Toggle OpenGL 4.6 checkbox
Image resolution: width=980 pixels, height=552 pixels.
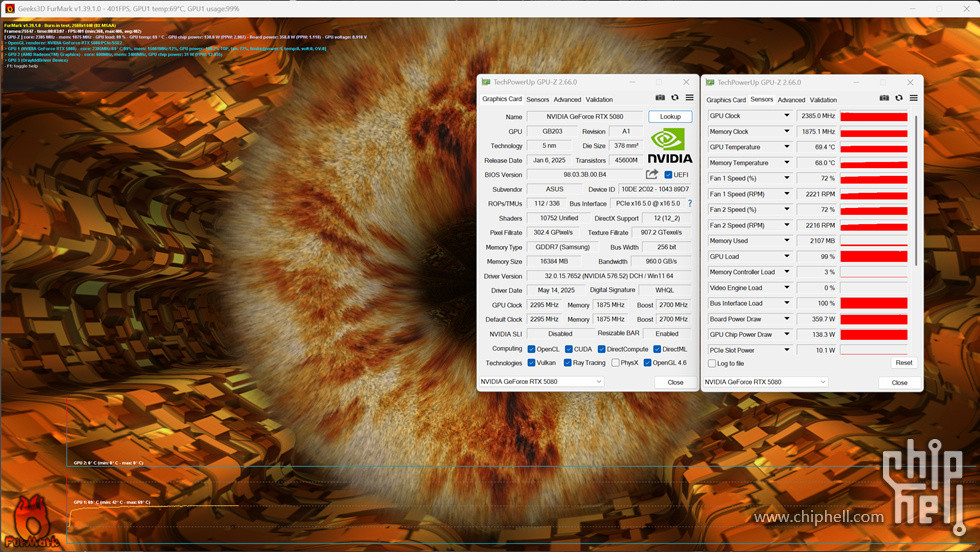click(x=648, y=363)
